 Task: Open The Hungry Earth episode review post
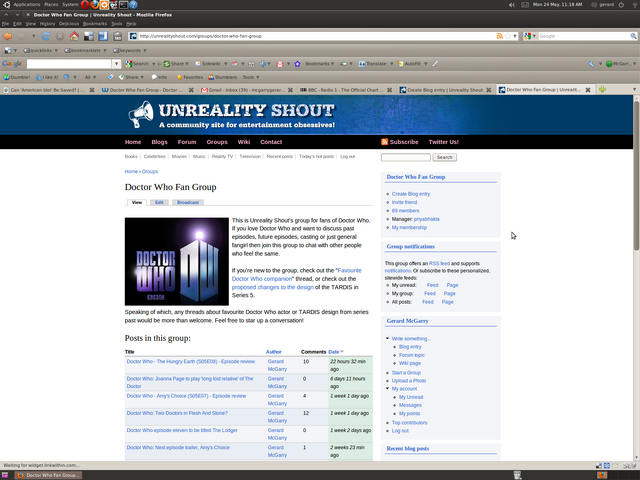191,362
